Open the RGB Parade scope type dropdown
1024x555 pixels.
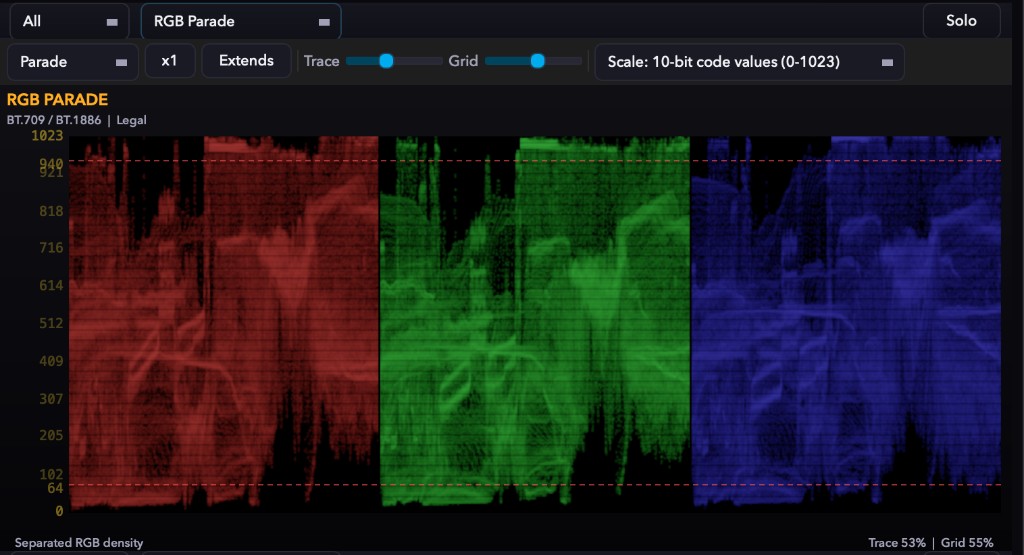[241, 21]
